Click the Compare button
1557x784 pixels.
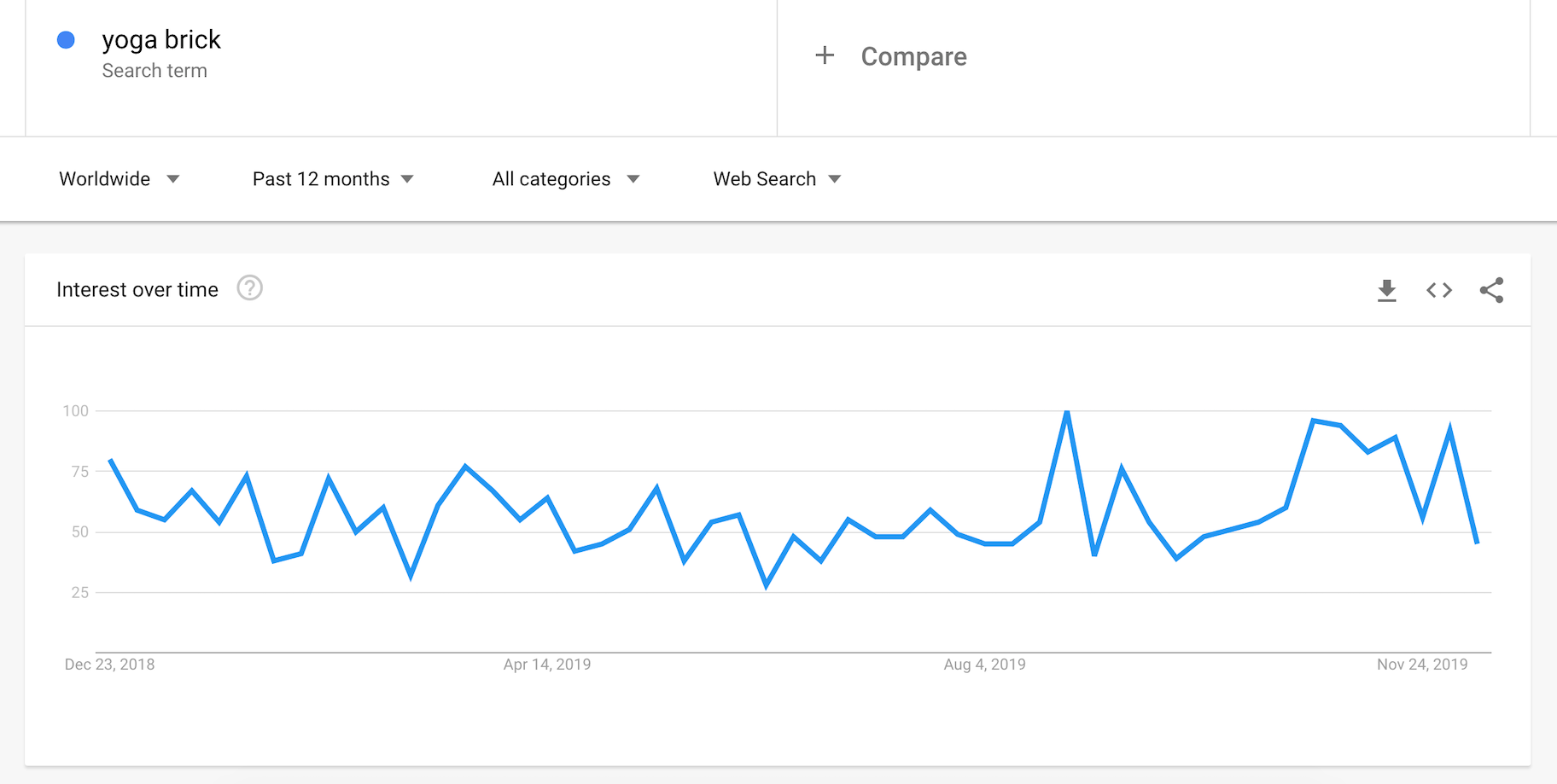point(913,56)
